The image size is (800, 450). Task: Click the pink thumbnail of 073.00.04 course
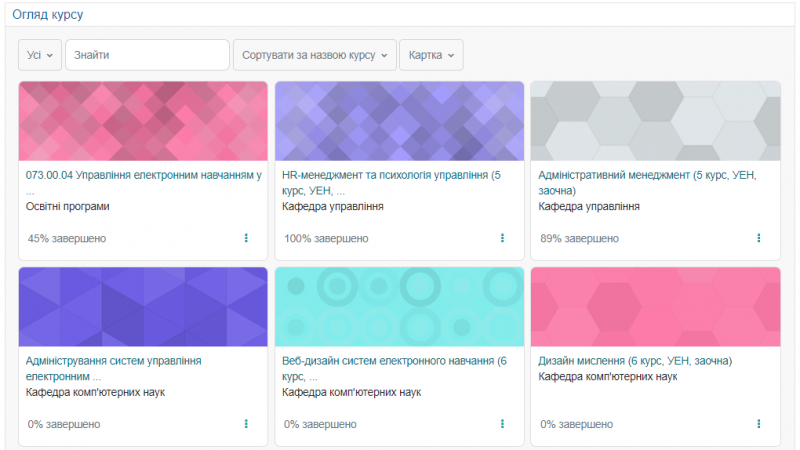tap(143, 120)
